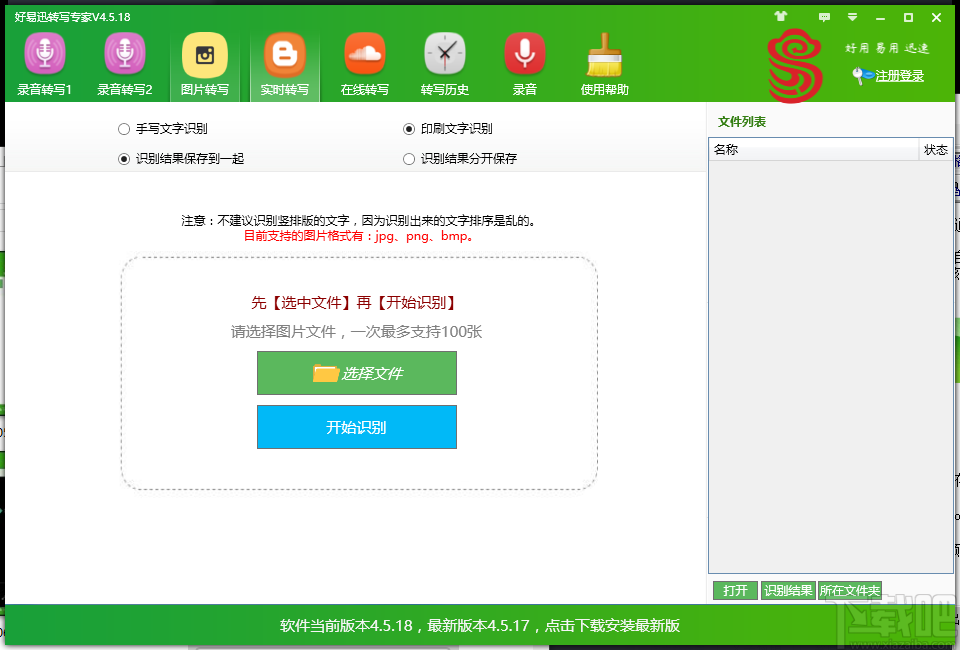Open the 录音转写1 microphone tool

(44, 62)
